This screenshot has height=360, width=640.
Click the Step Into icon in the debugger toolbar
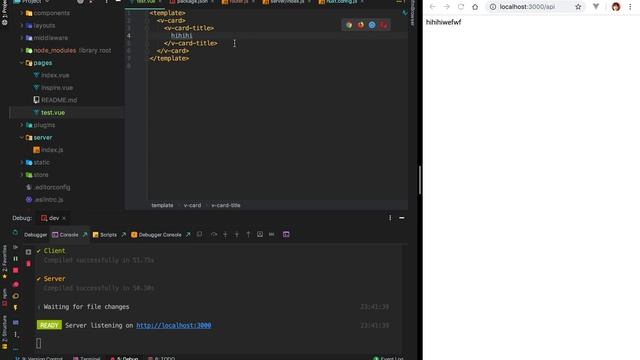[x=225, y=234]
